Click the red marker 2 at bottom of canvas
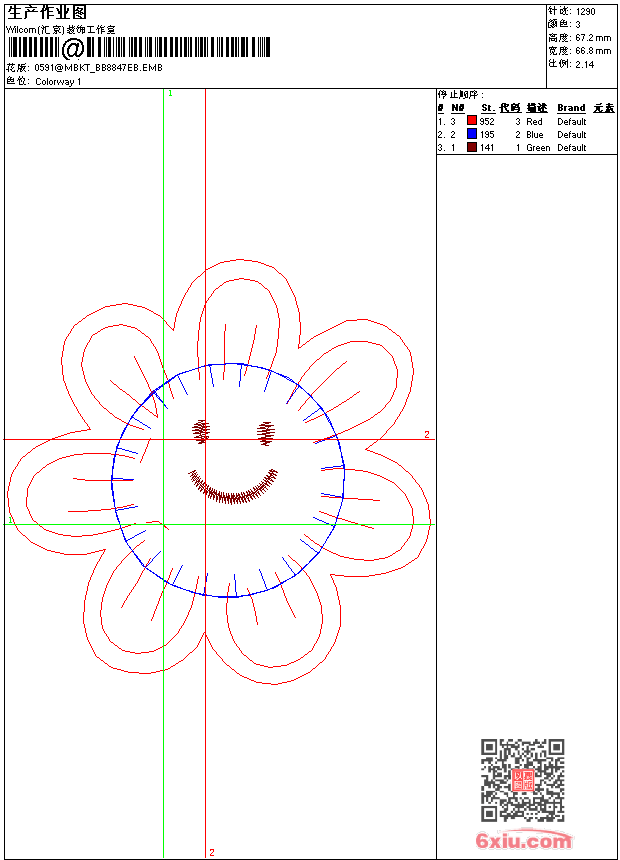This screenshot has width=620, height=860. click(x=211, y=852)
